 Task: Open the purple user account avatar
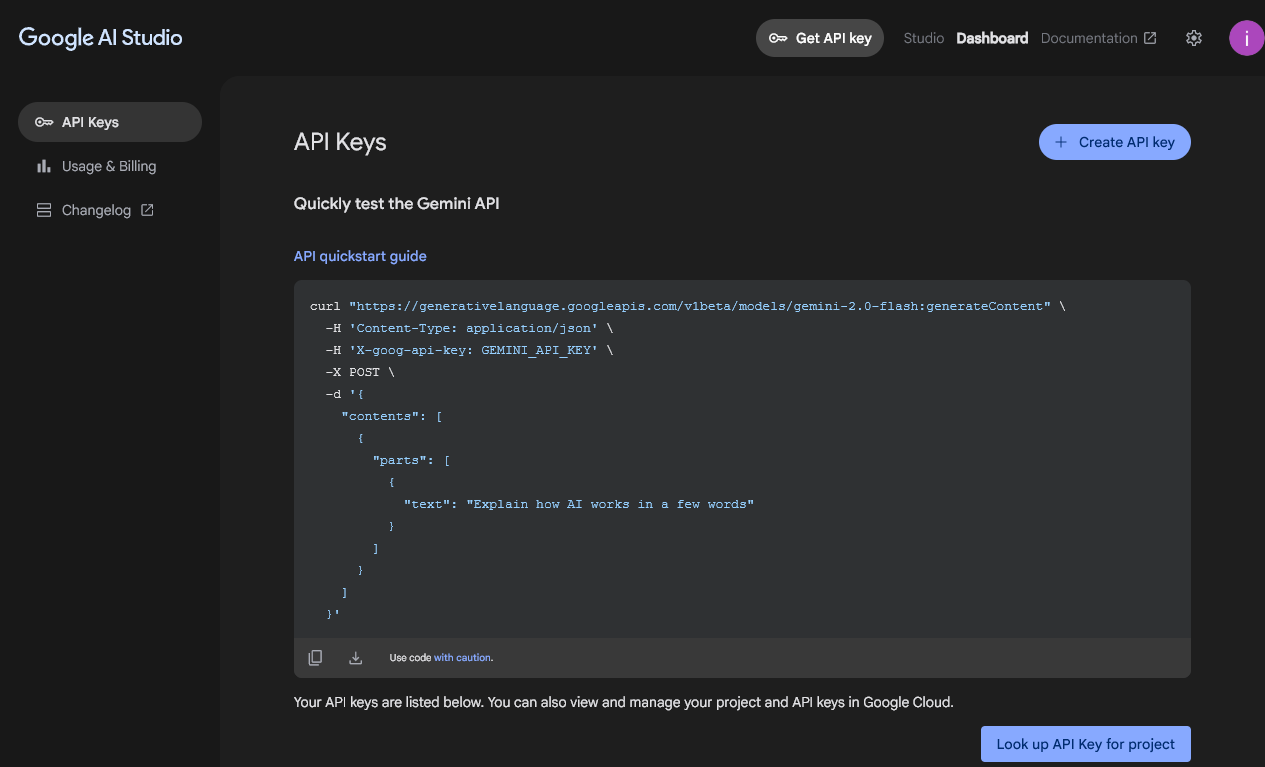pos(1246,38)
